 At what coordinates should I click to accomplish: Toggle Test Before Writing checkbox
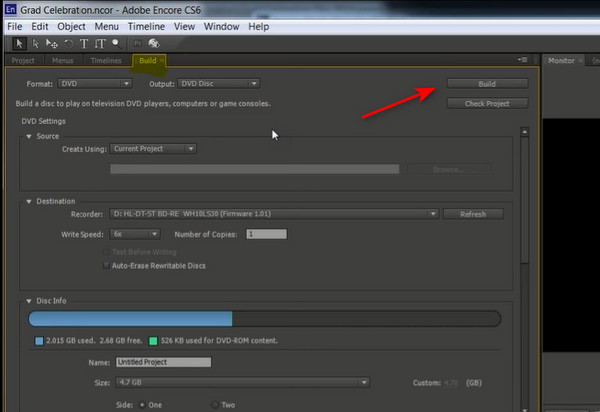click(107, 252)
